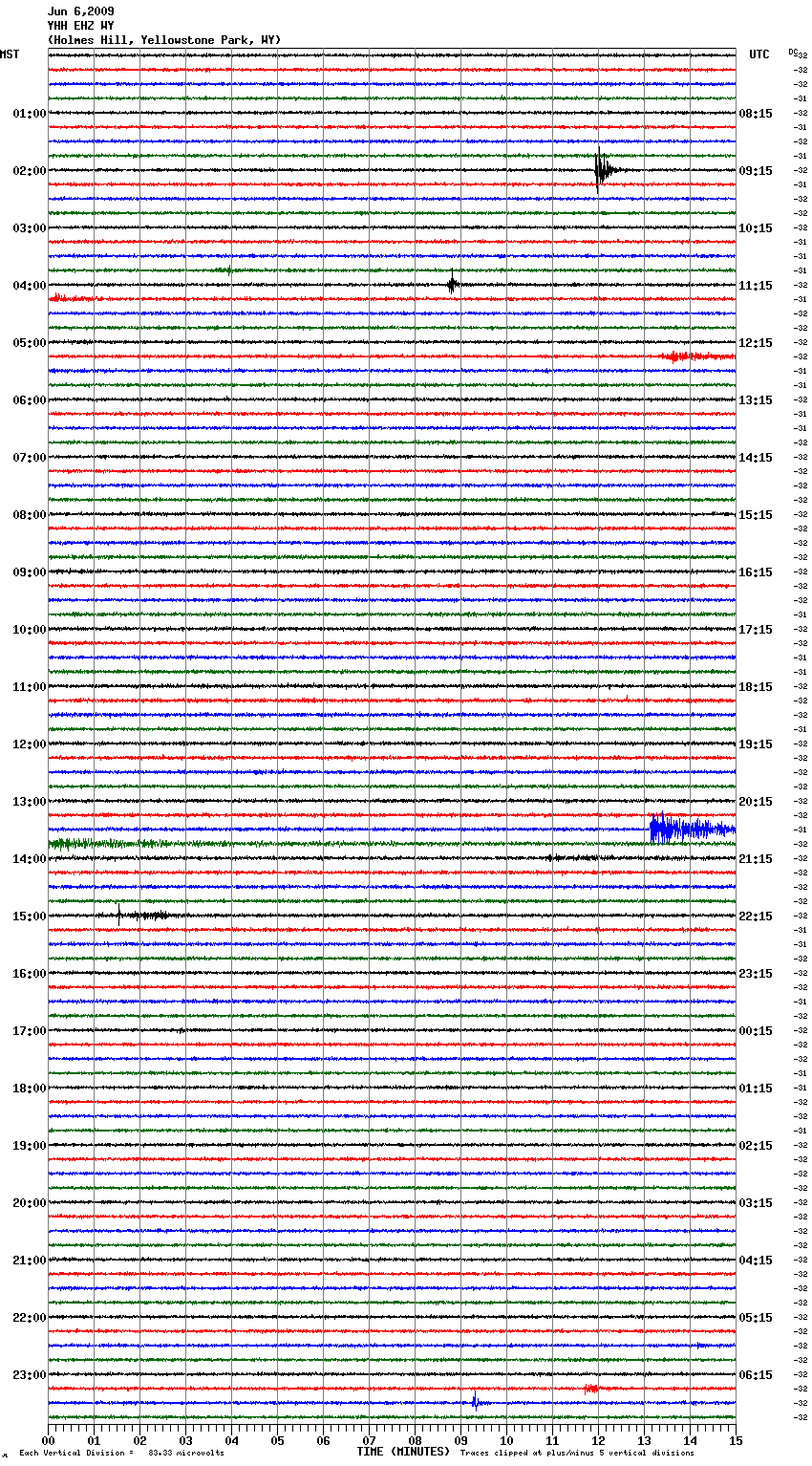Click the 'TIME (MINUTES)' axis title
The height and width of the screenshot is (1466, 812).
(x=403, y=1452)
